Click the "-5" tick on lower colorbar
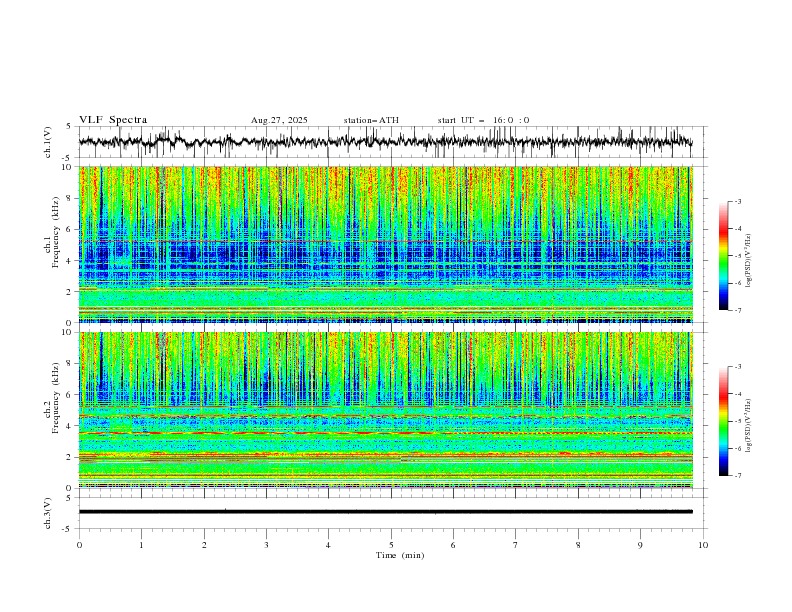Image resolution: width=792 pixels, height=612 pixels. pos(738,421)
